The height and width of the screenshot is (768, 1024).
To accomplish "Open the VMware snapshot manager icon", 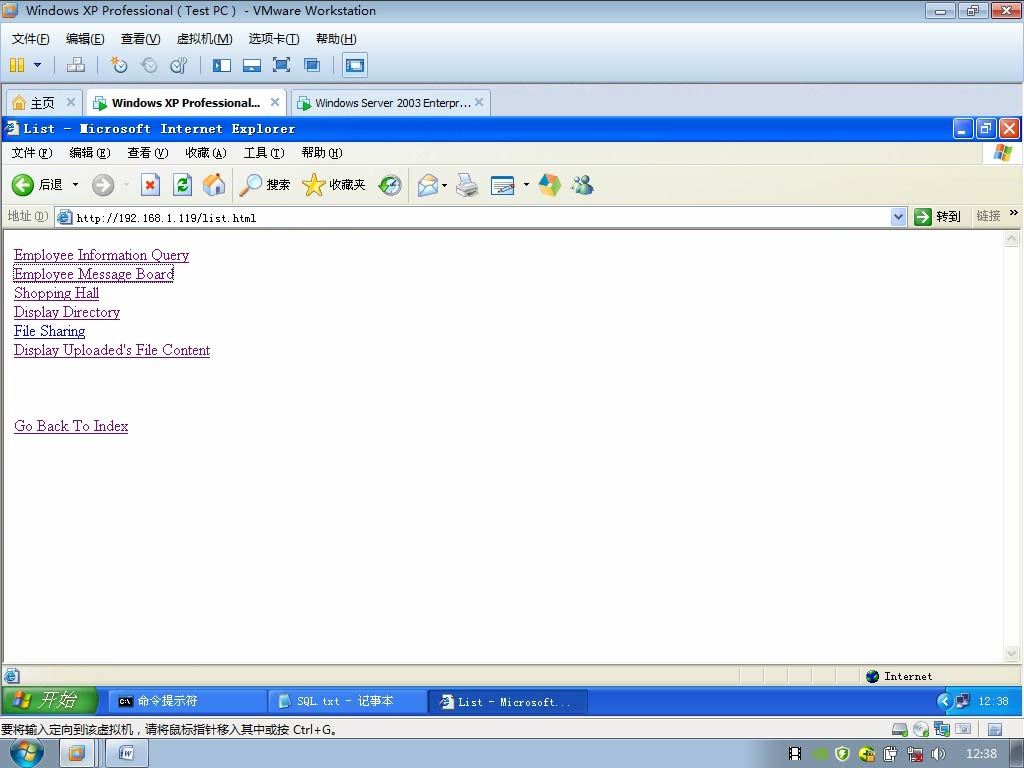I will pyautogui.click(x=178, y=65).
